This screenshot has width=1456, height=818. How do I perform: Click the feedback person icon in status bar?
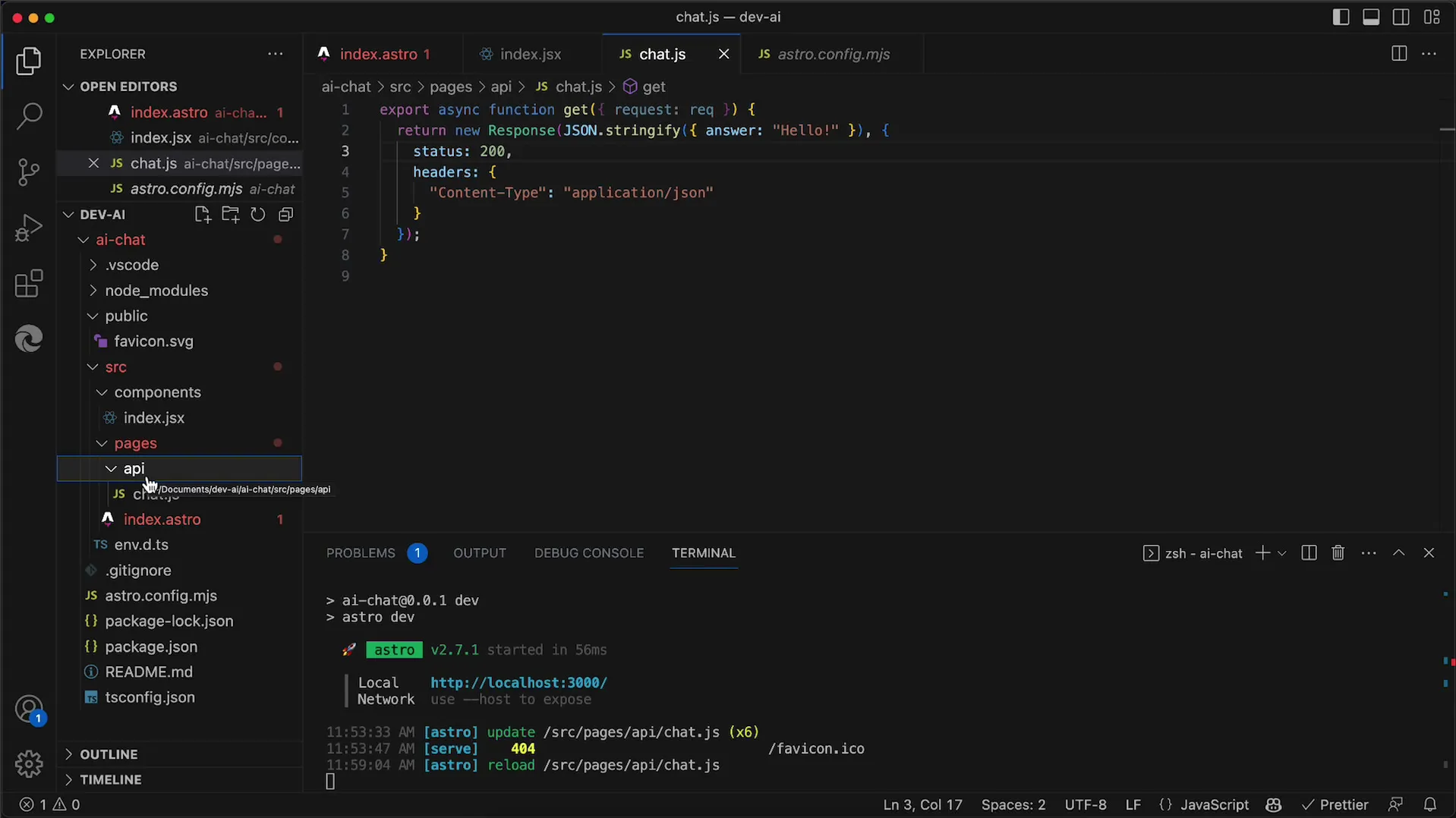tap(1395, 804)
